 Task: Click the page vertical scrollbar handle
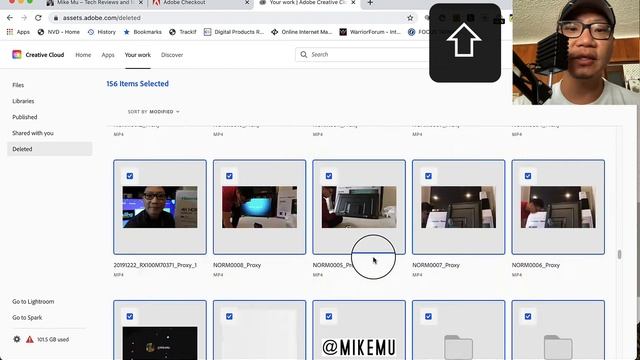[x=620, y=255]
